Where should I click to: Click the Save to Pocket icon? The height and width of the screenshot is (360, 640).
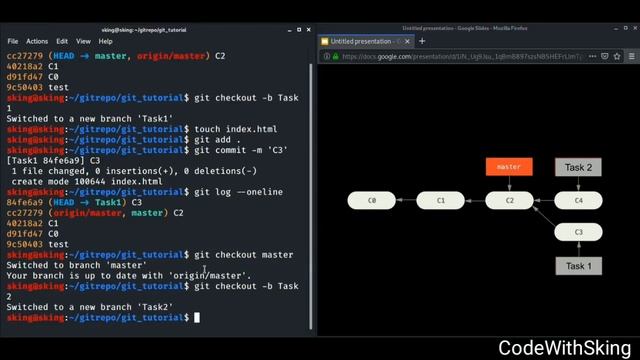(604, 56)
